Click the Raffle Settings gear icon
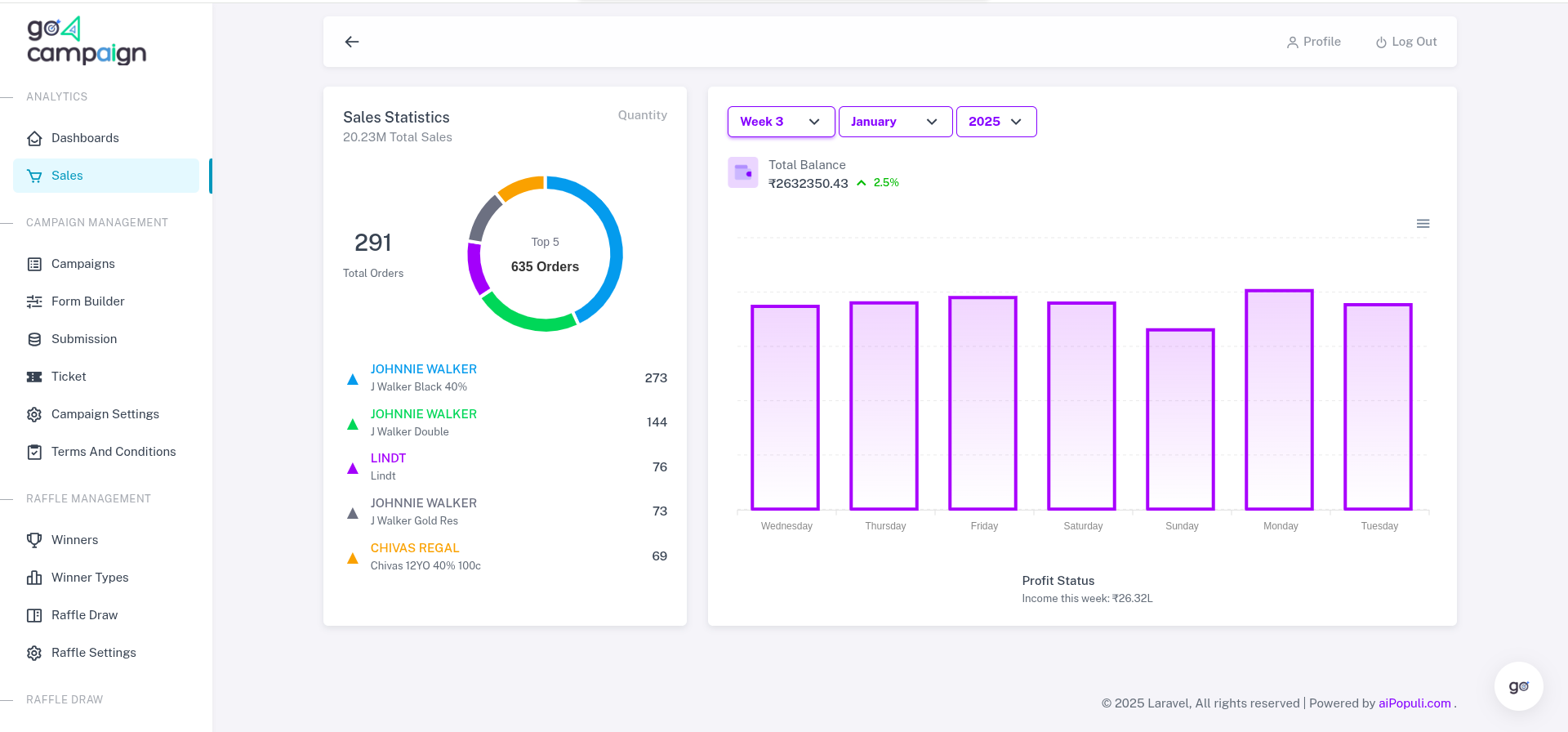1568x732 pixels. click(34, 653)
